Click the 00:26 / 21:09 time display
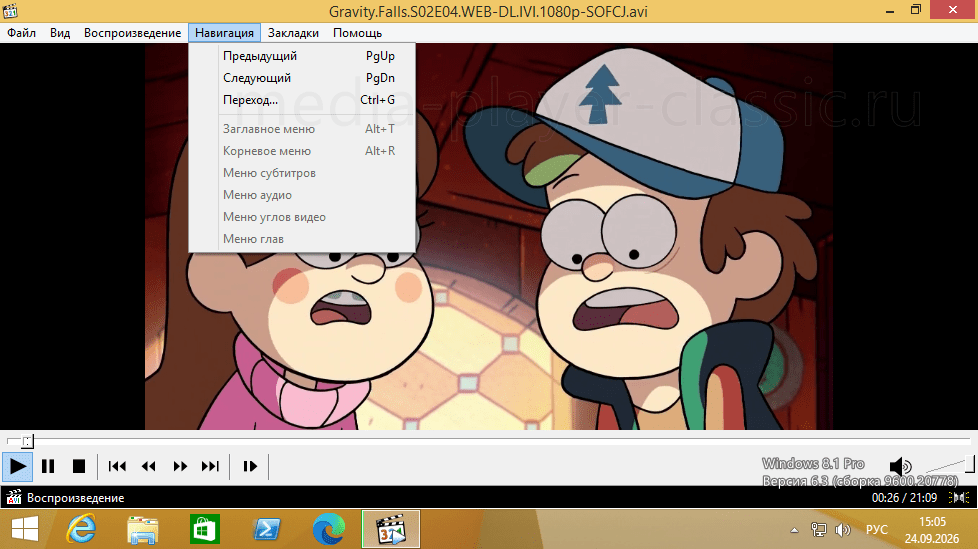The image size is (978, 549). (904, 497)
